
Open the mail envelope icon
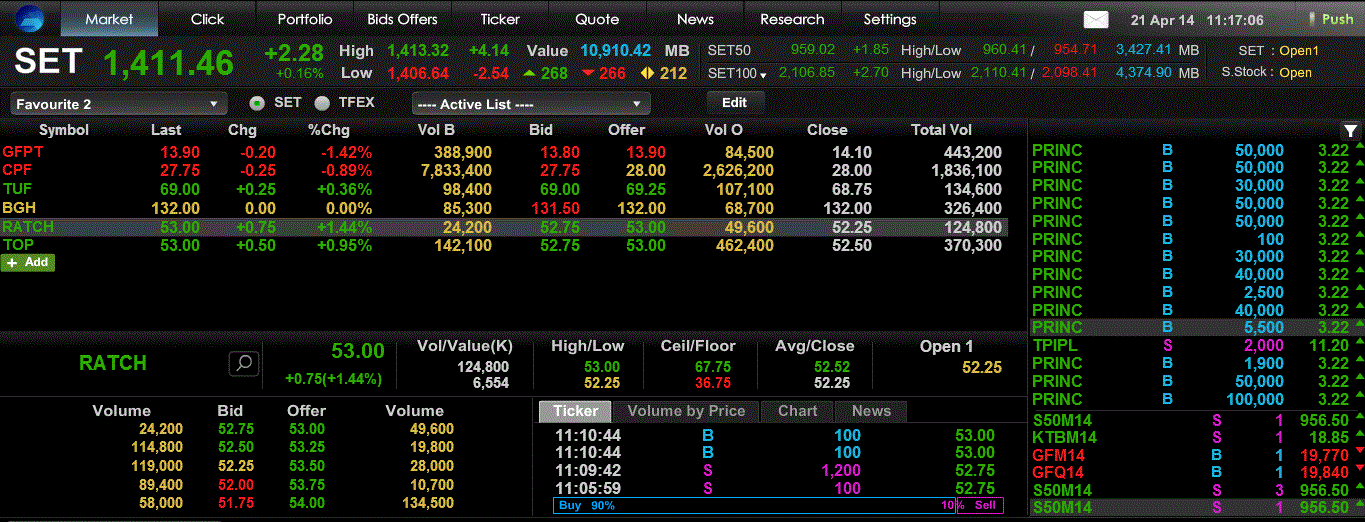point(1096,20)
